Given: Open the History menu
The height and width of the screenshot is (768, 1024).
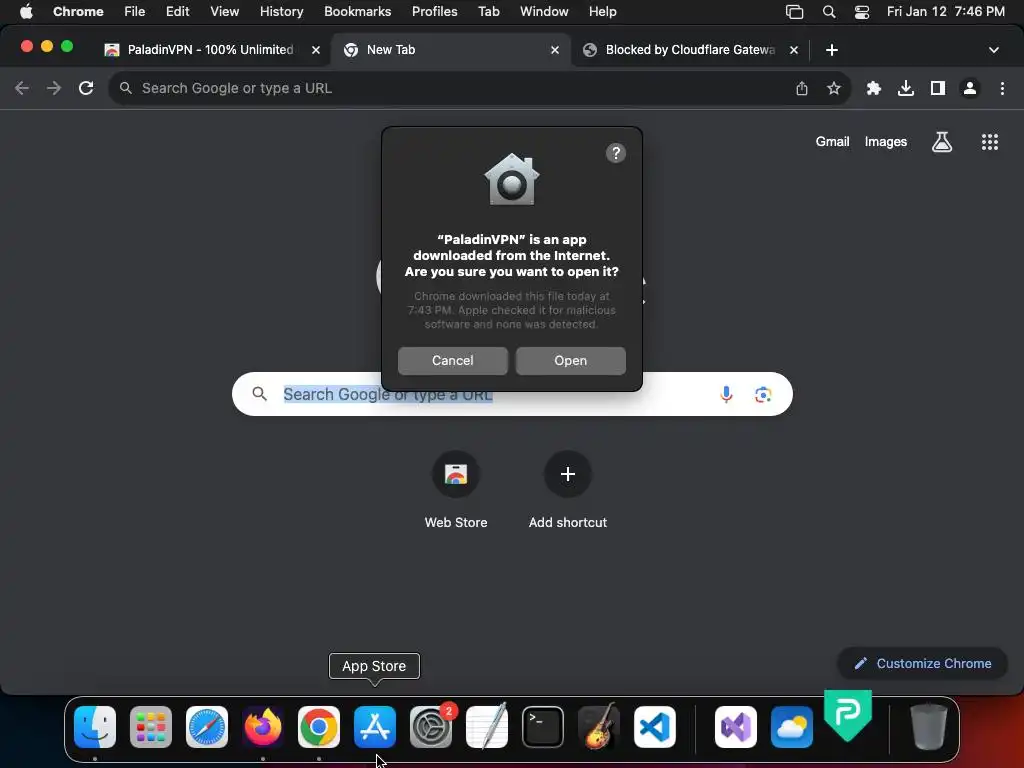Looking at the screenshot, I should (x=281, y=12).
